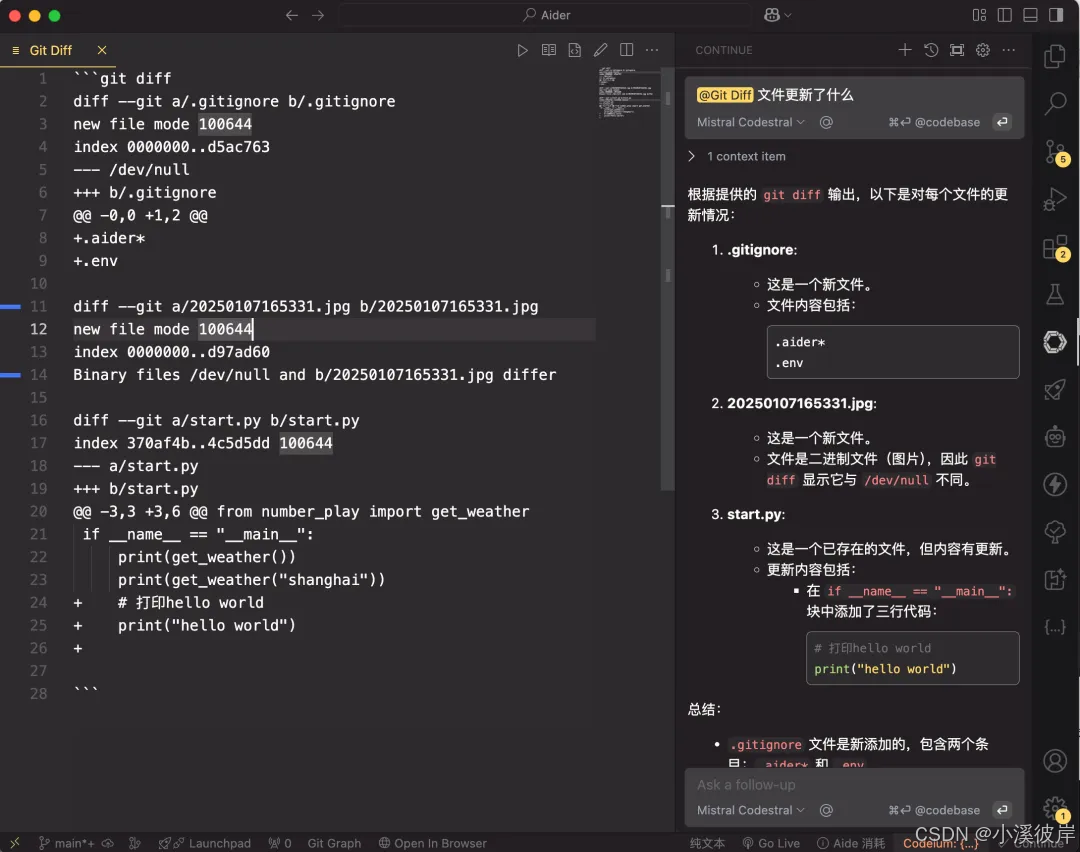This screenshot has width=1080, height=852.
Task: Customize layout from title bar
Action: (979, 15)
